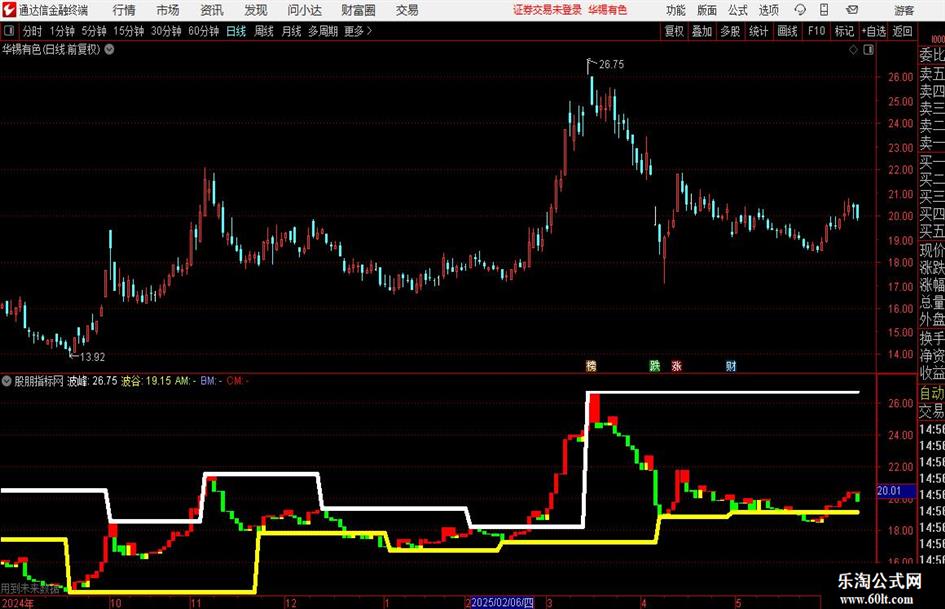Open the 市场 menu
This screenshot has width=945, height=609.
coord(168,10)
